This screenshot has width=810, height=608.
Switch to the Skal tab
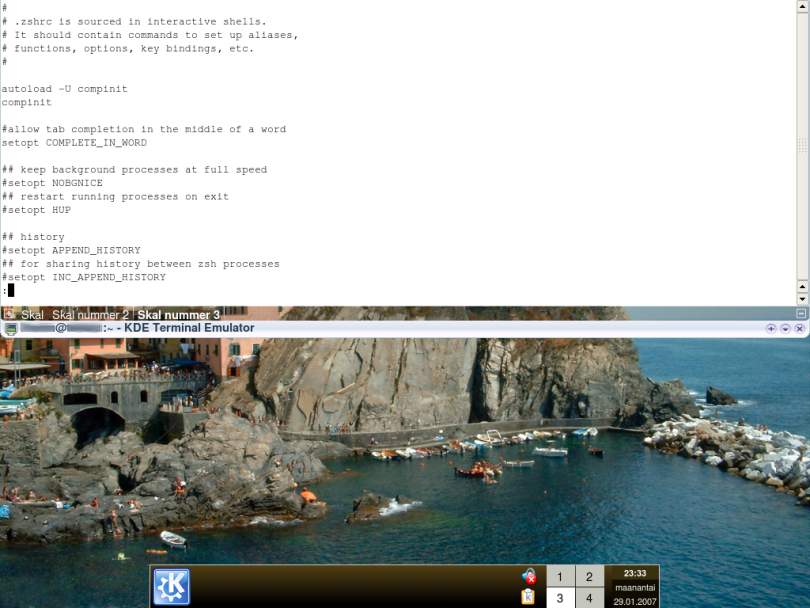(33, 315)
